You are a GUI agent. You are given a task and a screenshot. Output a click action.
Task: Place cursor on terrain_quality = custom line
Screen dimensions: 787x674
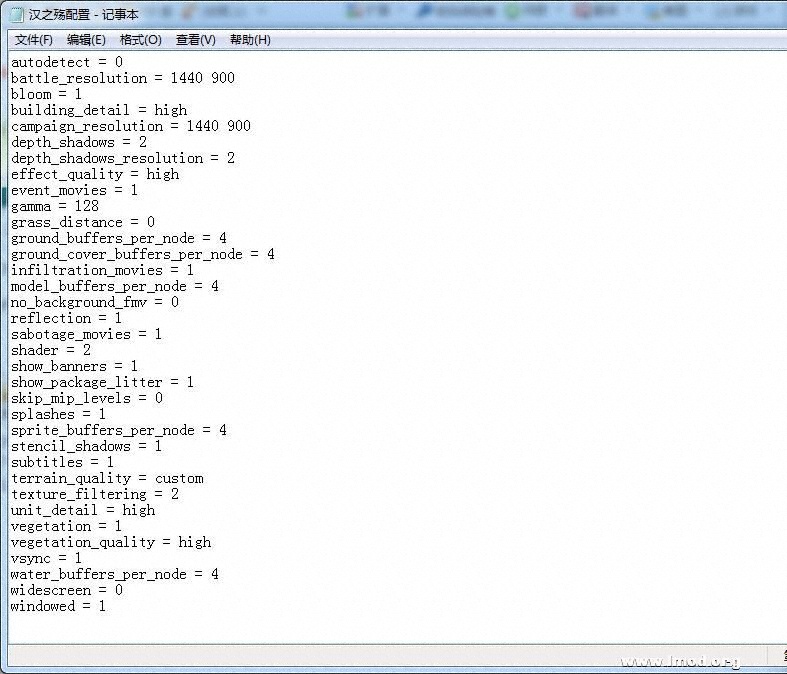point(106,478)
